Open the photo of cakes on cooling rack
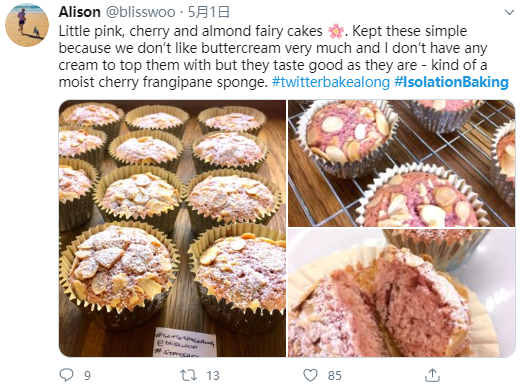Viewport: 527px width, 389px height. pos(401,163)
